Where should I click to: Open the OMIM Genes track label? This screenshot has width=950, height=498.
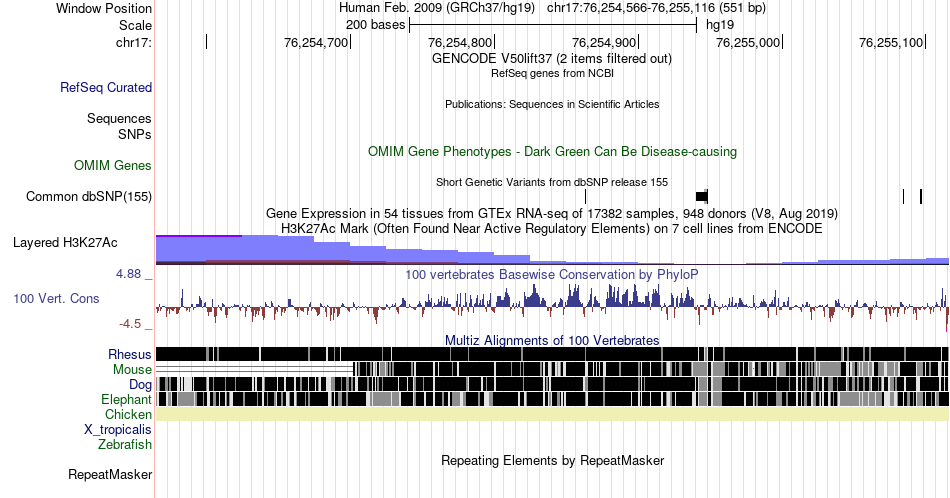tap(113, 165)
